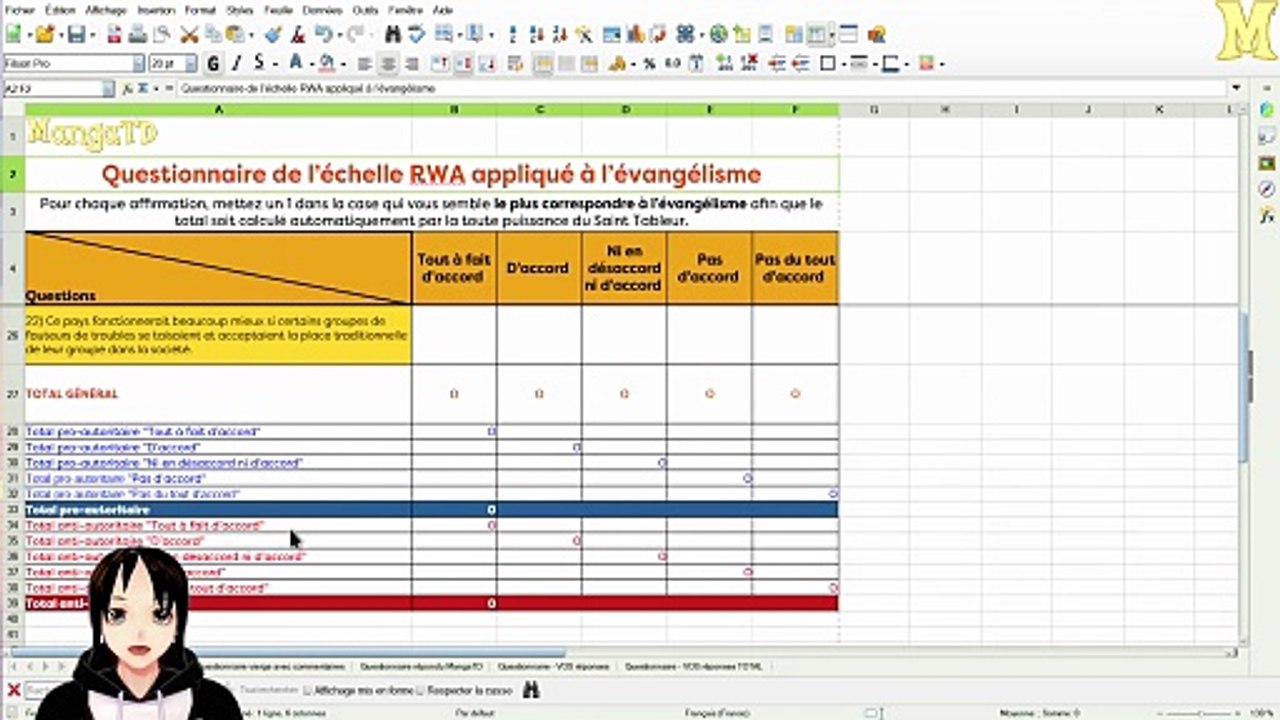This screenshot has height=720, width=1280.
Task: Close the Find toolbar with red X
Action: tap(13, 690)
